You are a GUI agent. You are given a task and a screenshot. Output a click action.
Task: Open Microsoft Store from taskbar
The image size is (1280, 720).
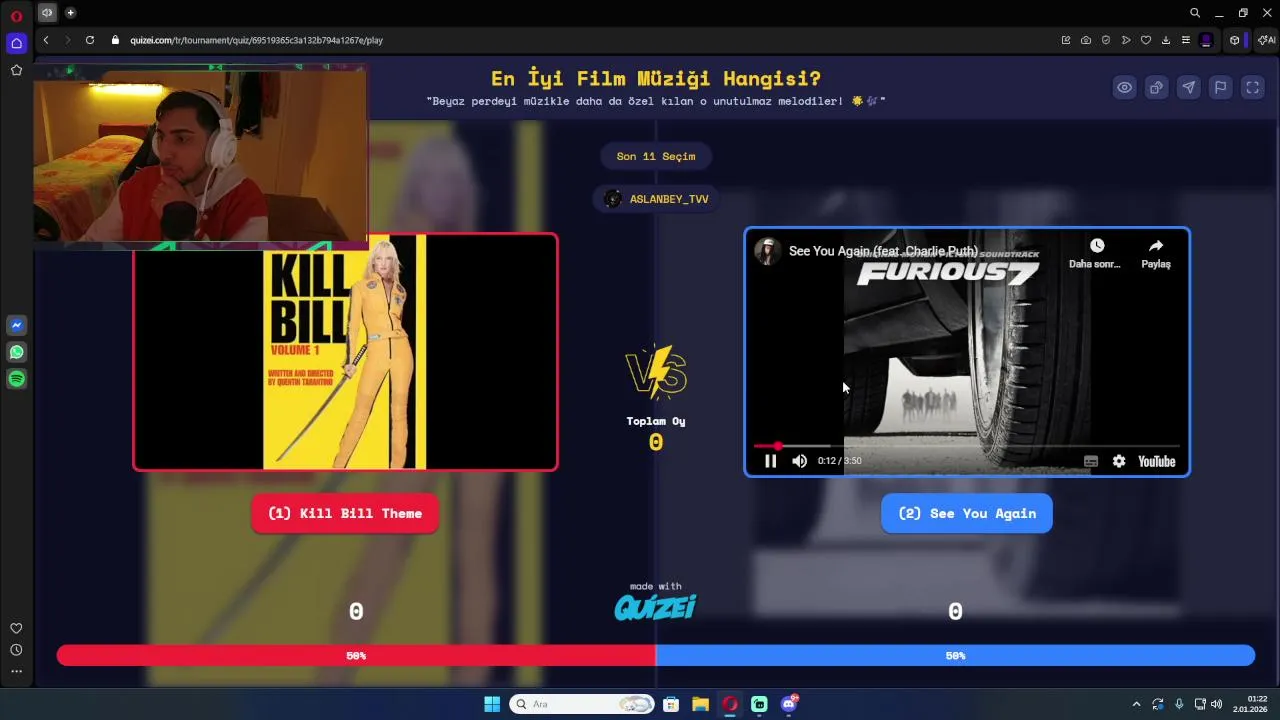point(671,704)
